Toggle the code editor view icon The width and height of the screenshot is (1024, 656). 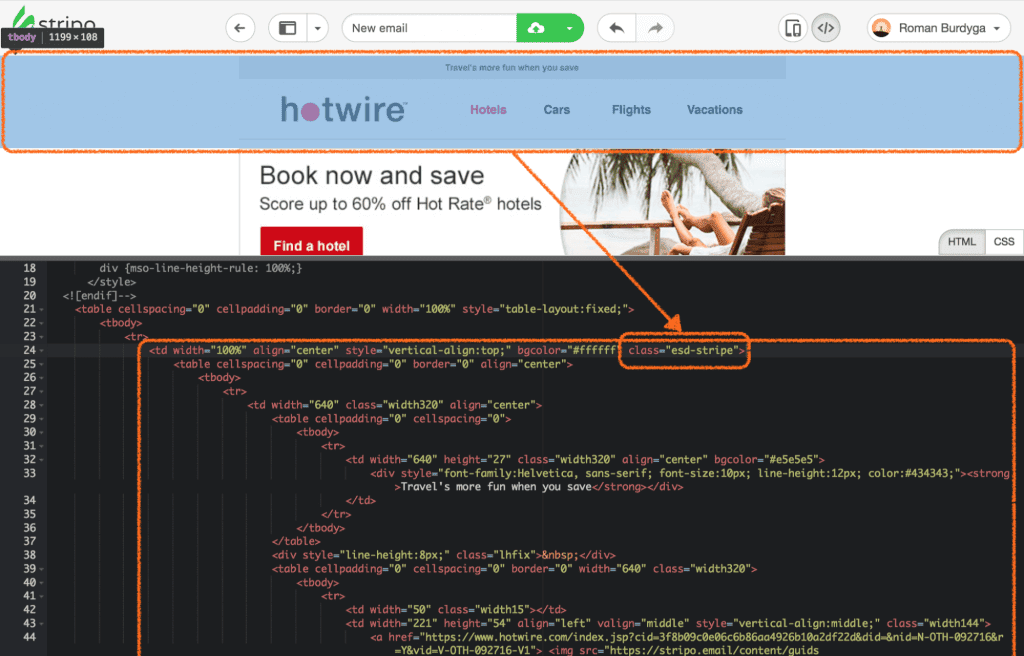click(827, 27)
